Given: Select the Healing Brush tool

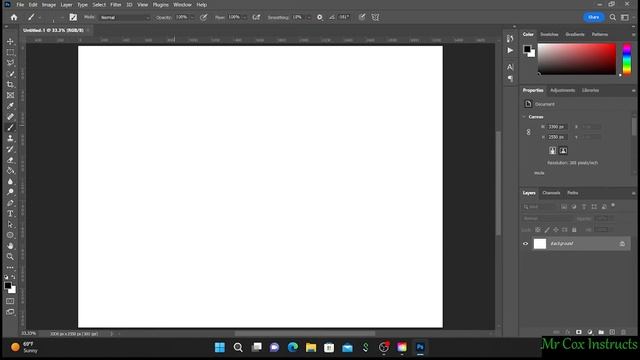Looking at the screenshot, I should (10, 117).
